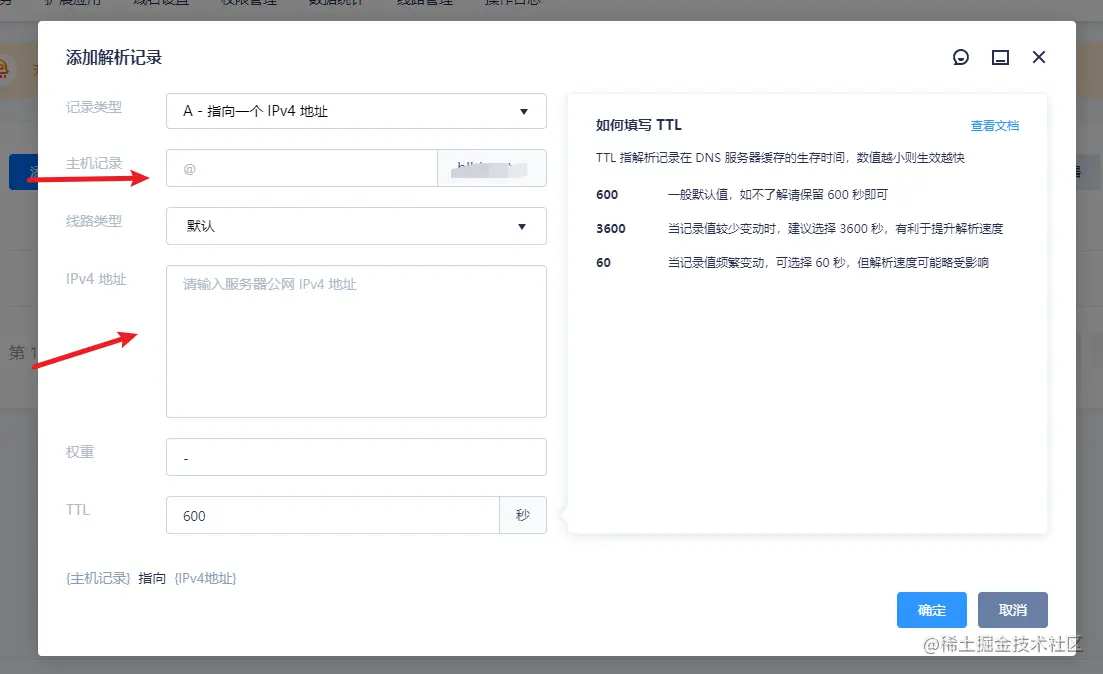Click the {IPv4地址} placeholder in summary line

[205, 578]
